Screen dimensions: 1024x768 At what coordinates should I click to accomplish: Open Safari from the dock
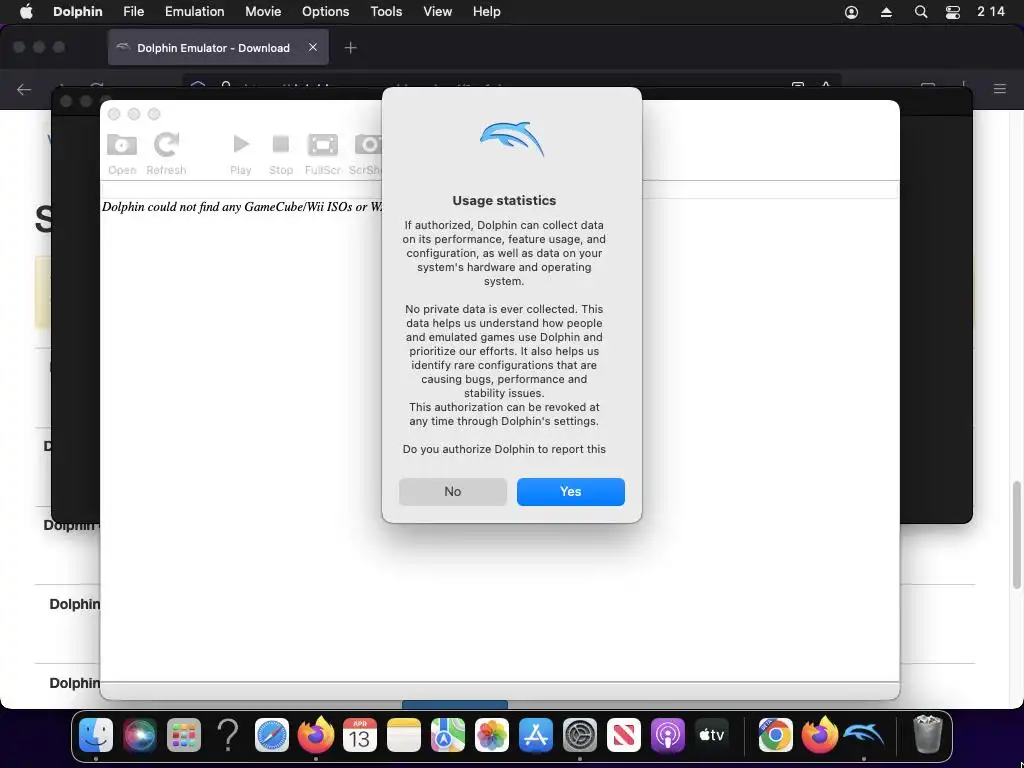click(x=272, y=735)
